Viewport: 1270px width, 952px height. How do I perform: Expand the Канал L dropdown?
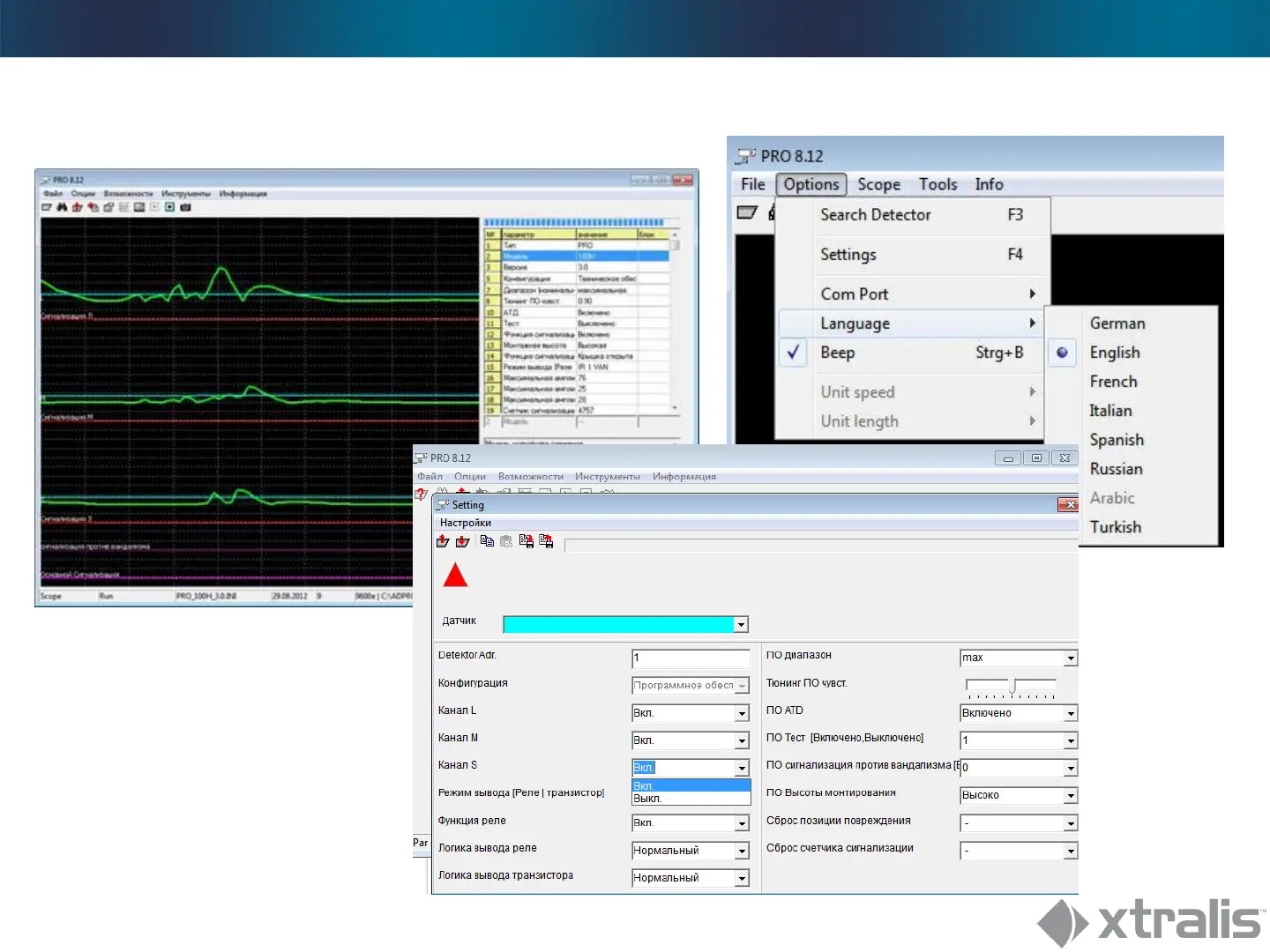coord(742,713)
